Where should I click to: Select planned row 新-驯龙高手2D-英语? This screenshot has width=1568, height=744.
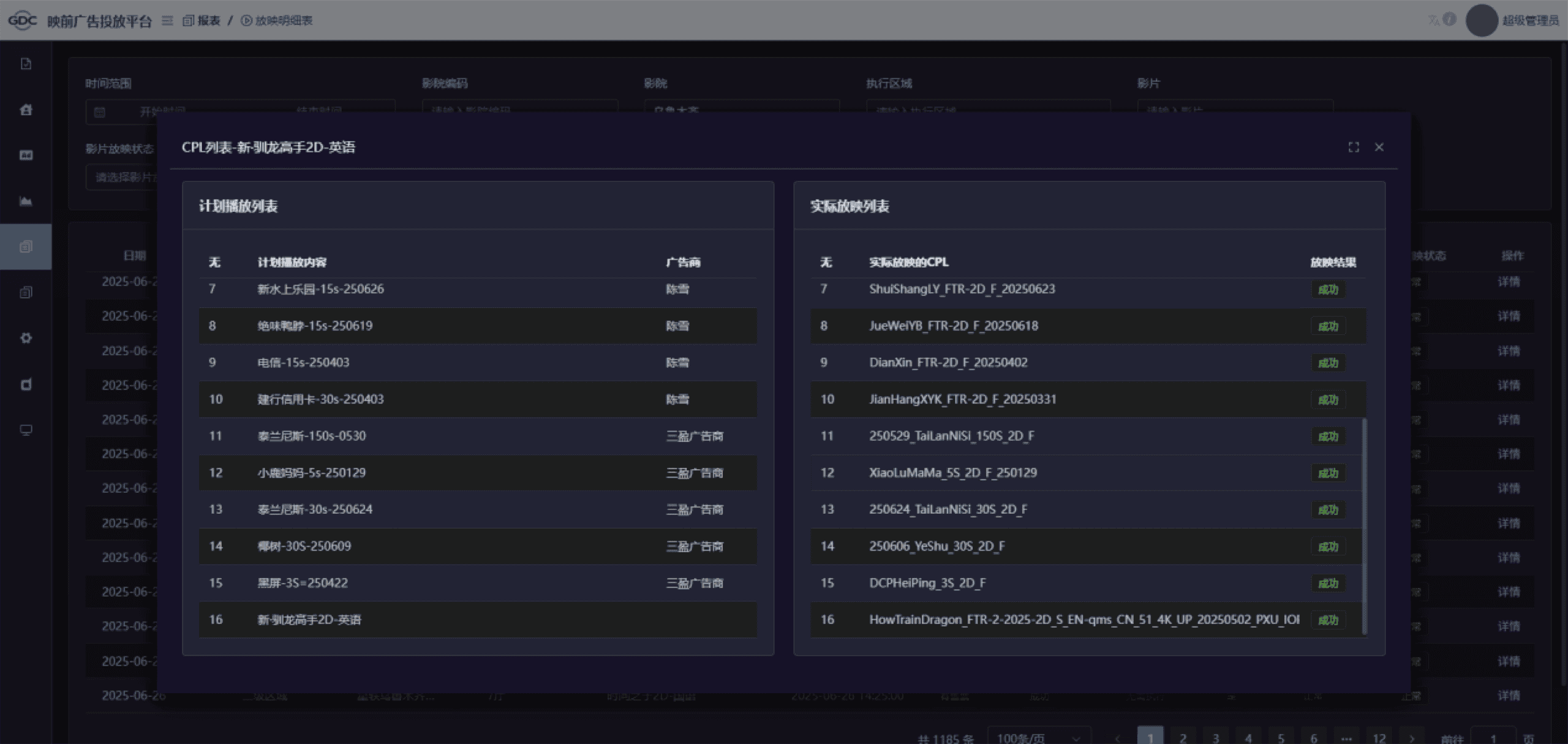(x=478, y=620)
